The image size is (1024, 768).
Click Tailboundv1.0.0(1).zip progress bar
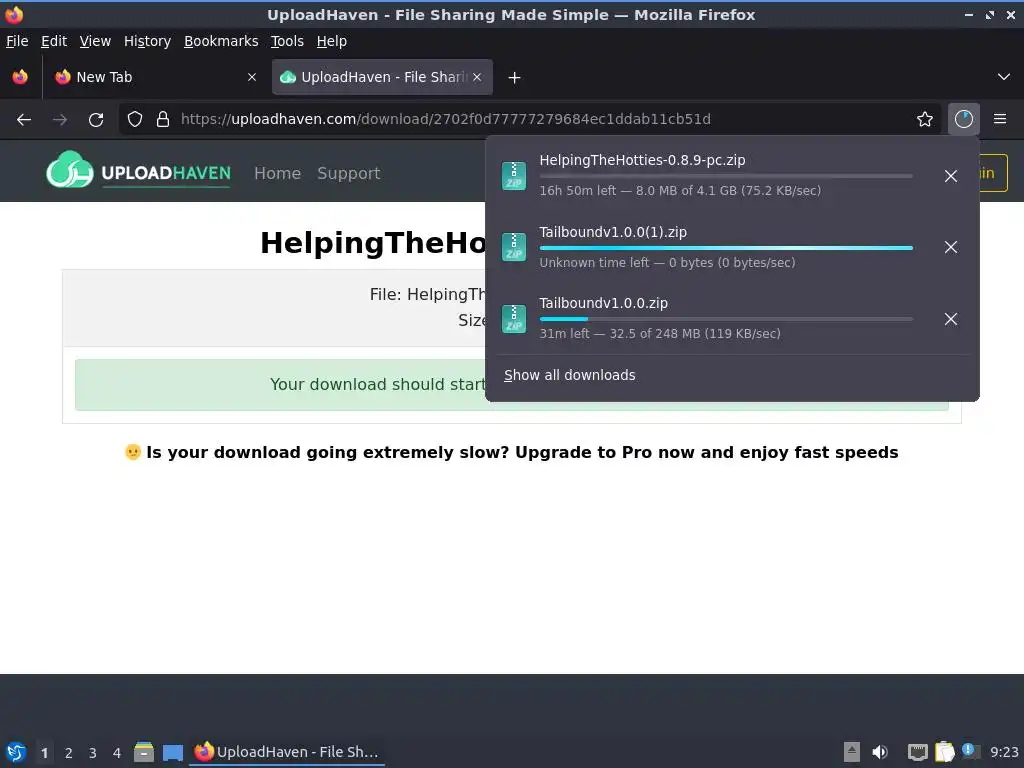[726, 248]
